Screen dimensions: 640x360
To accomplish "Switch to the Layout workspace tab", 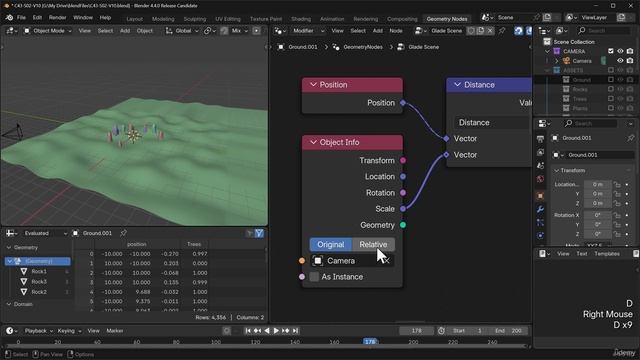I will [x=134, y=19].
